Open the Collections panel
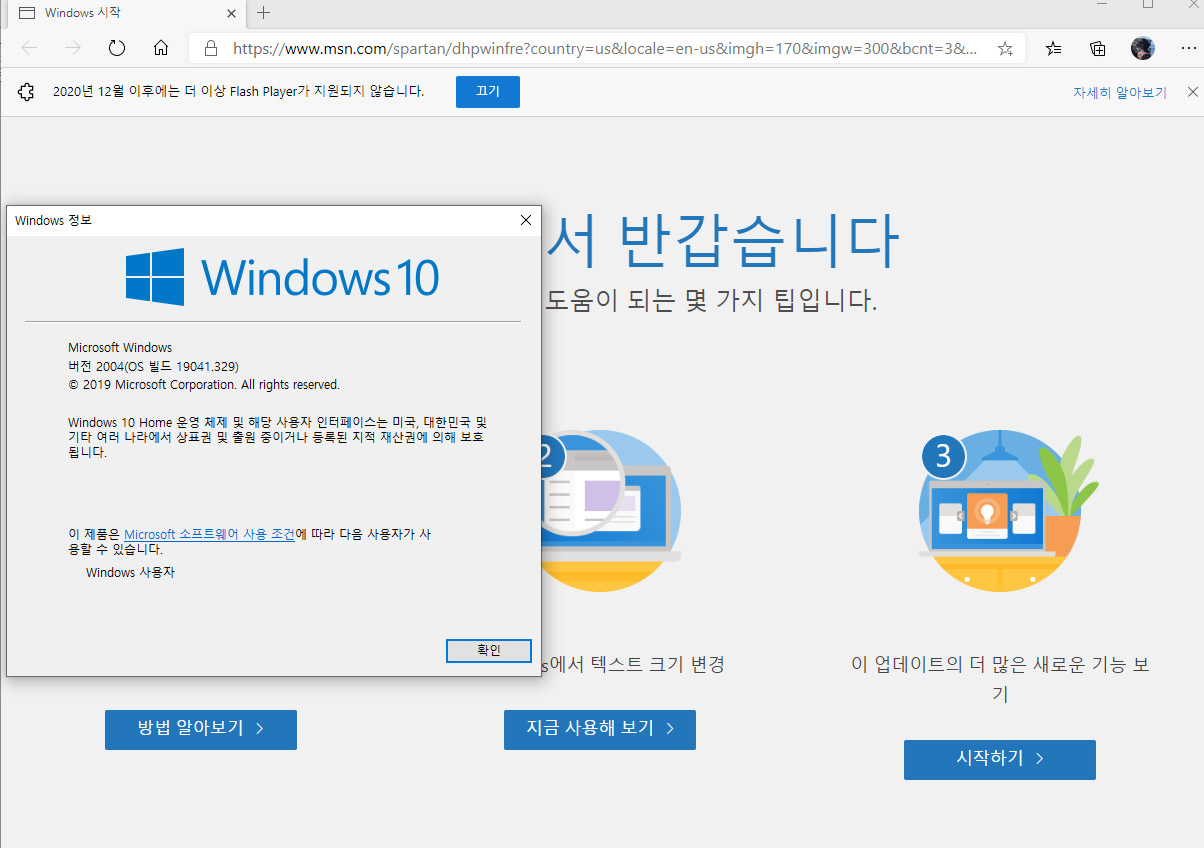1204x848 pixels. tap(1097, 48)
